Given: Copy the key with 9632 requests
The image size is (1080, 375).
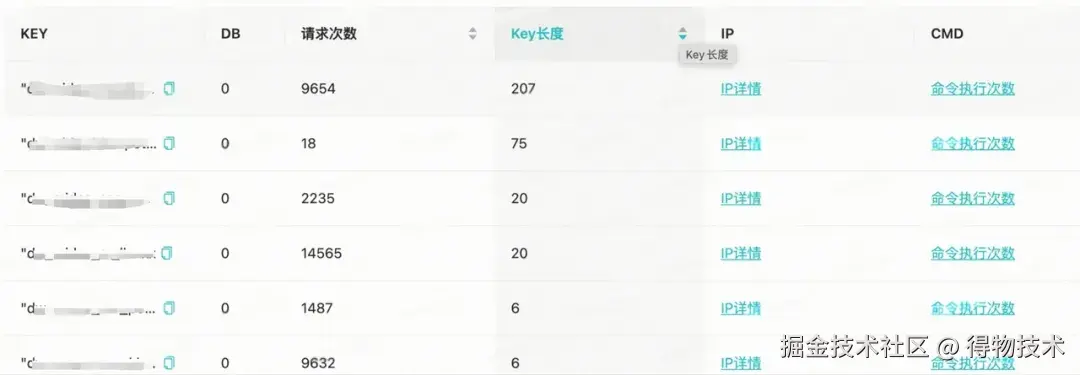Looking at the screenshot, I should click(x=169, y=363).
